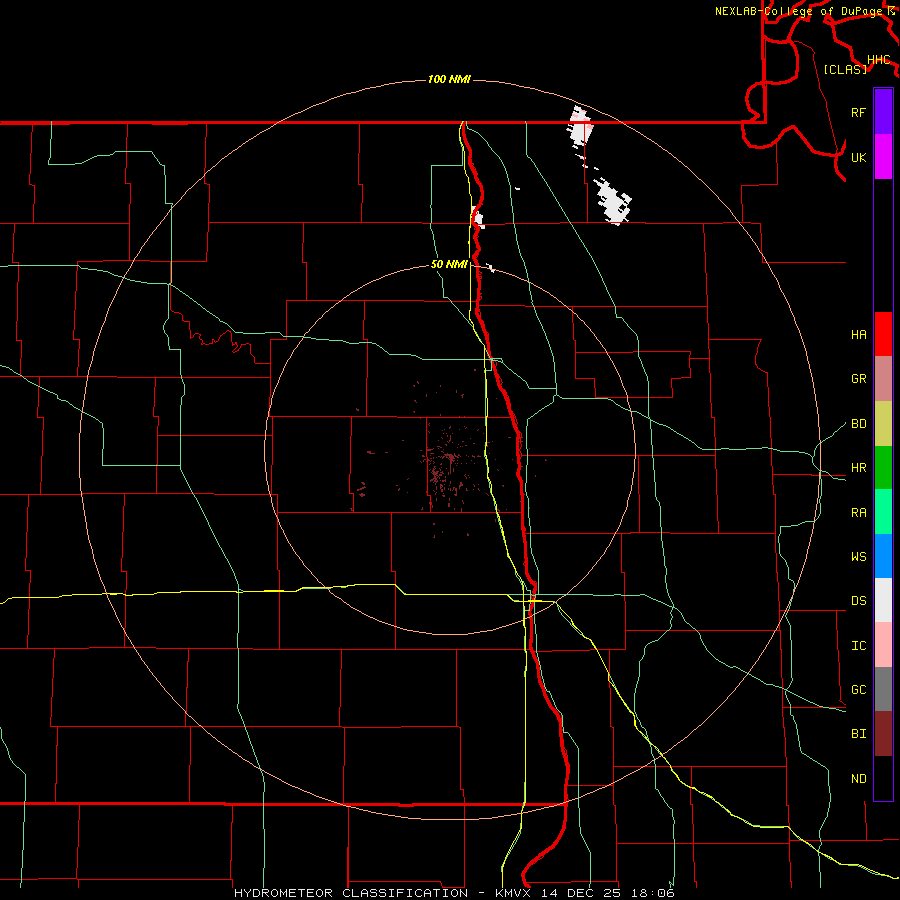Click the [CLAS] label
Screen dimensions: 900x900
[845, 69]
